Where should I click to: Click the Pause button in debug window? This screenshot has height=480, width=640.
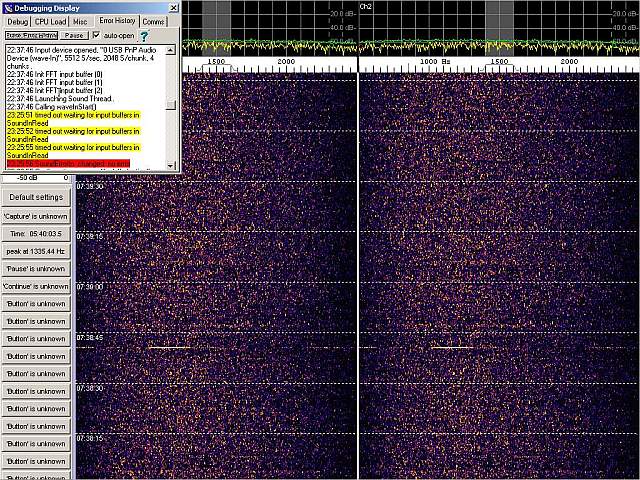pos(74,35)
